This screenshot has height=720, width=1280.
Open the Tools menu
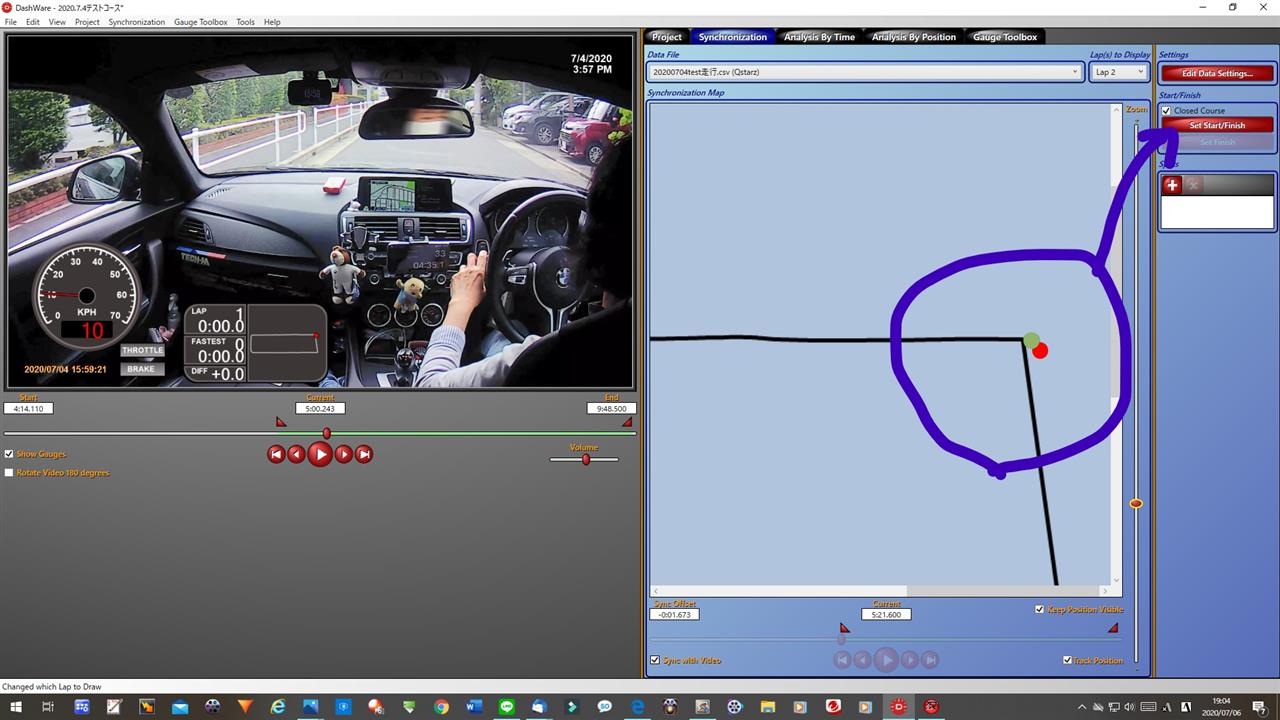[245, 22]
